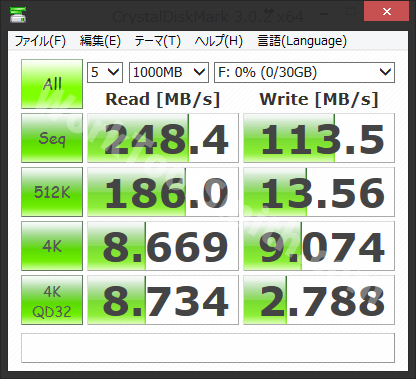This screenshot has width=416, height=379.
Task: Open the ヘルプ(H) menu
Action: point(218,41)
